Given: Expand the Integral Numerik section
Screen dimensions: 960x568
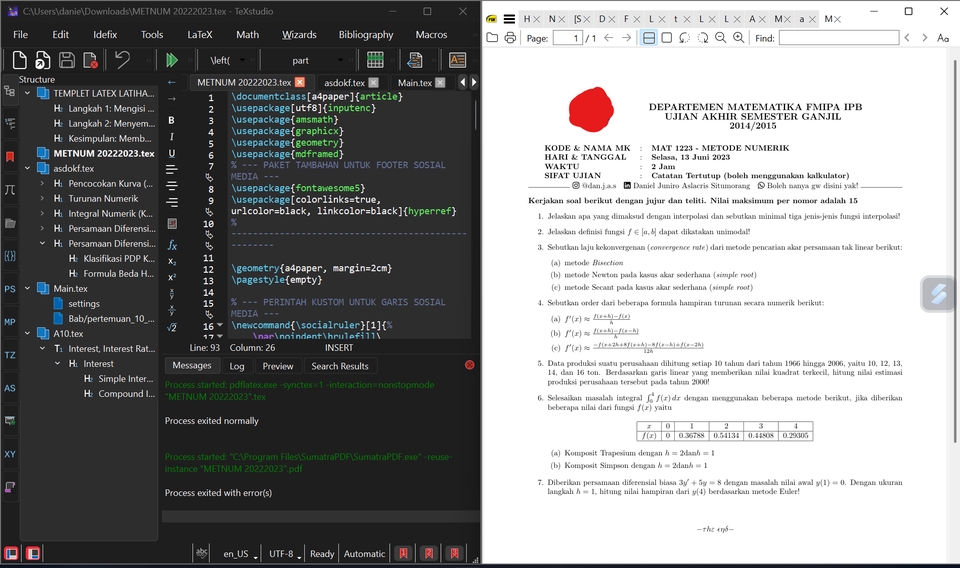Looking at the screenshot, I should (x=42, y=213).
